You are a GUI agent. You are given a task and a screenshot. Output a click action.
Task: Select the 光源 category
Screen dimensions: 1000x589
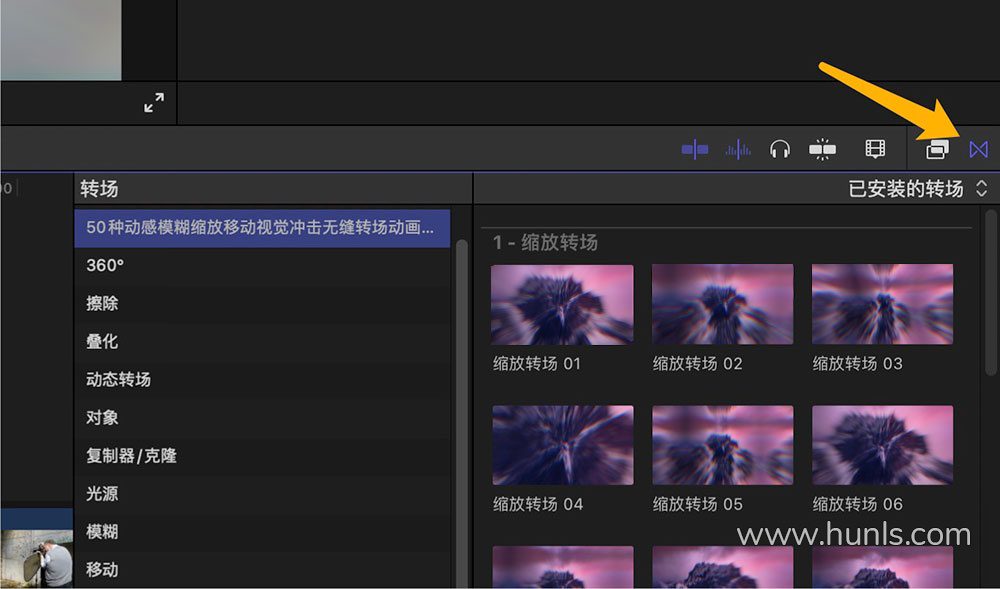[x=262, y=493]
